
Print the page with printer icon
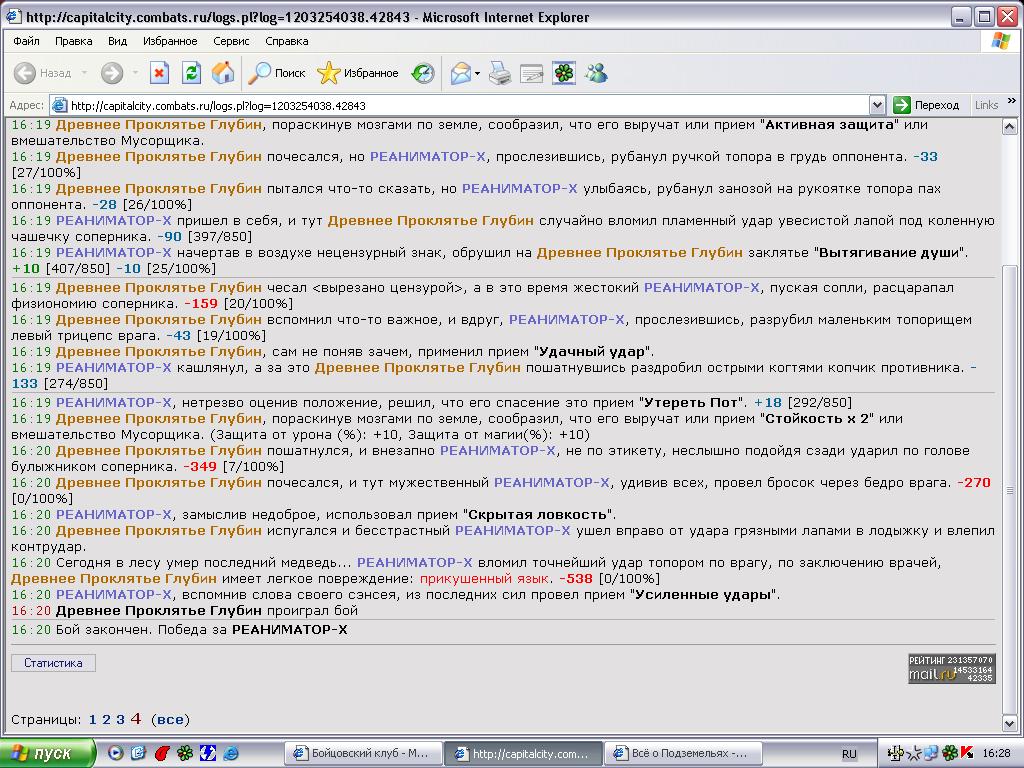point(500,73)
